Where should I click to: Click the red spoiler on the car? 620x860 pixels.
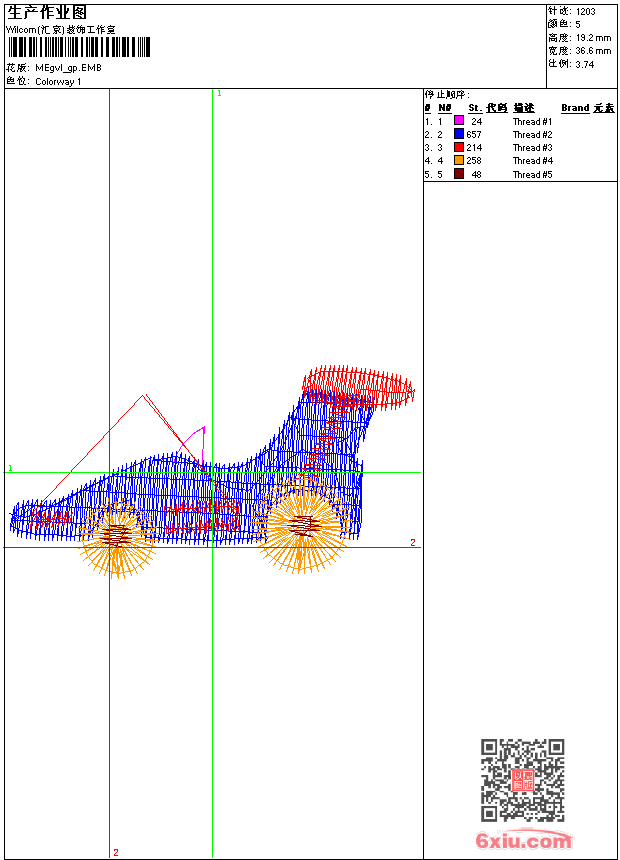click(358, 387)
